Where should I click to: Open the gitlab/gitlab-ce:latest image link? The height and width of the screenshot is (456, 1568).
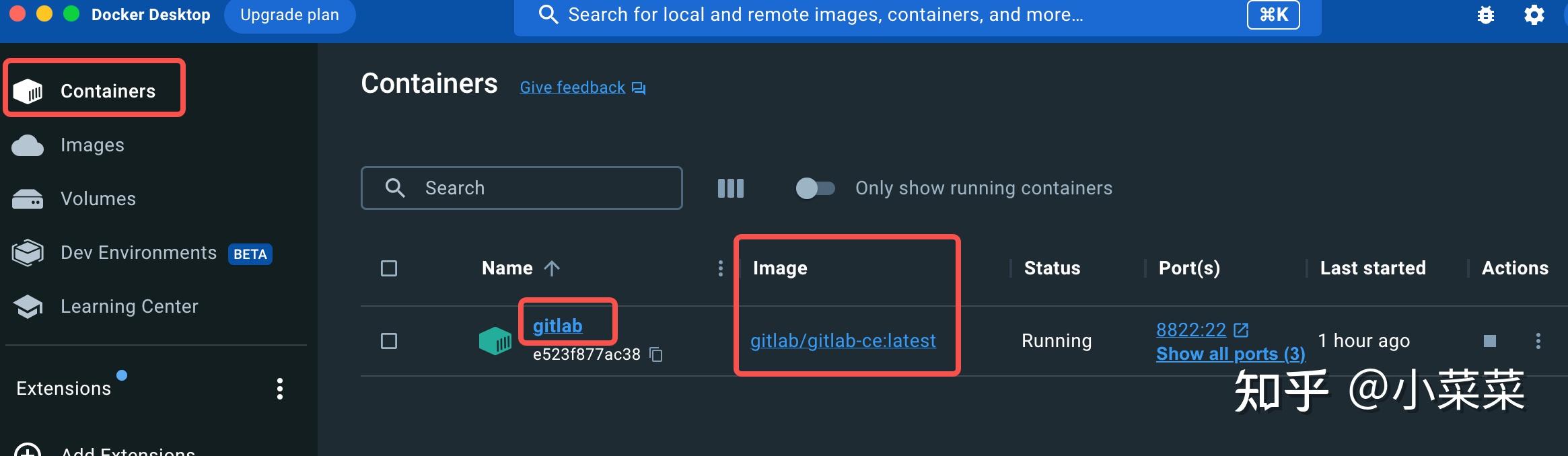click(x=843, y=341)
